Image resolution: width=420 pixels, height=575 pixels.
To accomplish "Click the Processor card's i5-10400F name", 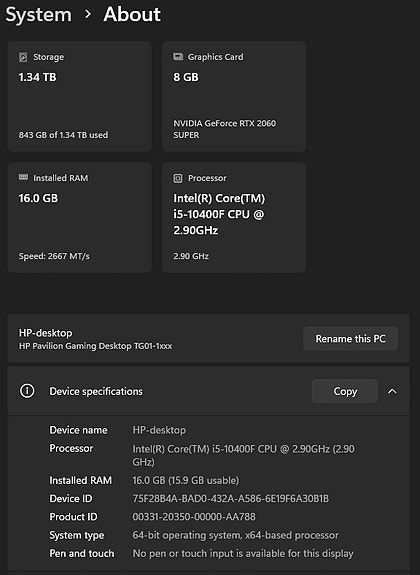I will [219, 214].
